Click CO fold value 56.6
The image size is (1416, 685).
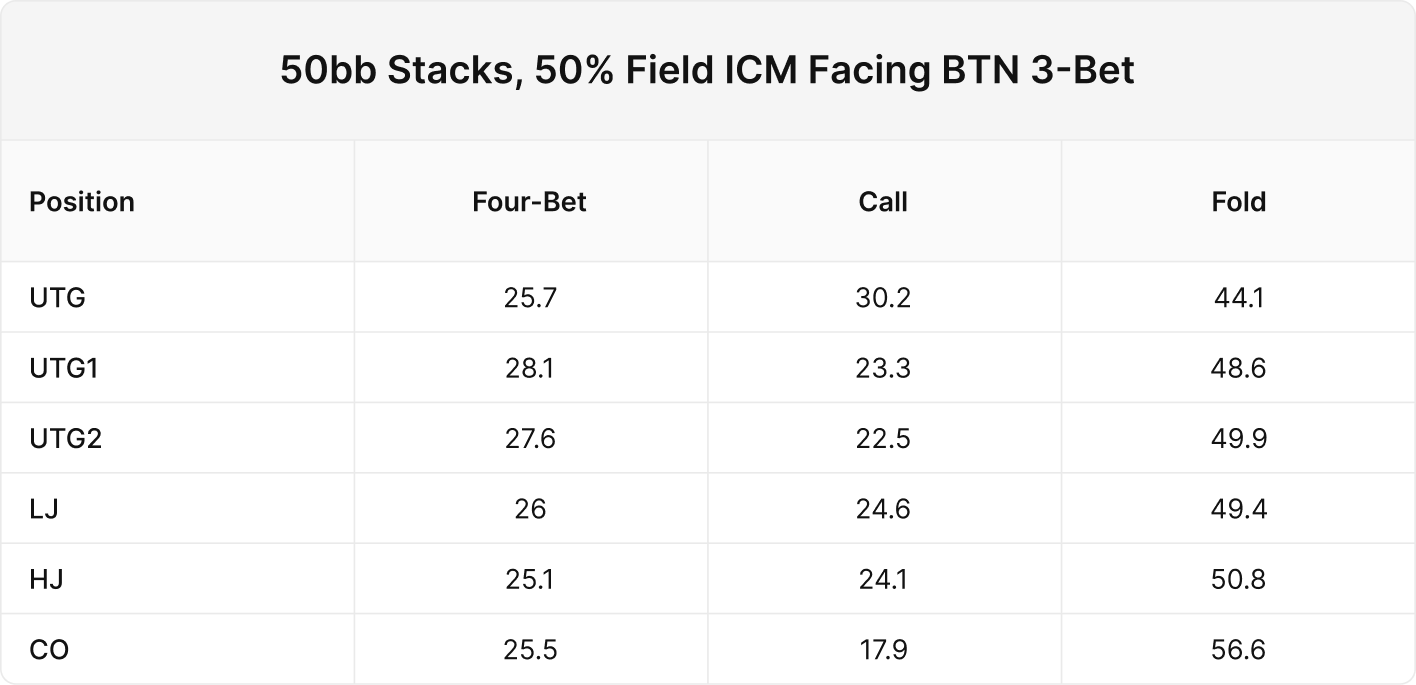coord(1238,650)
